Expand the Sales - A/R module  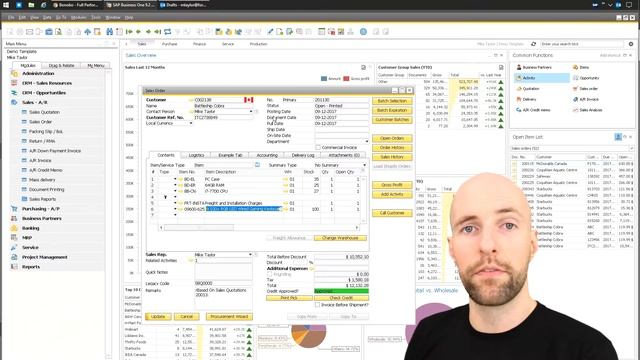pyautogui.click(x=35, y=102)
